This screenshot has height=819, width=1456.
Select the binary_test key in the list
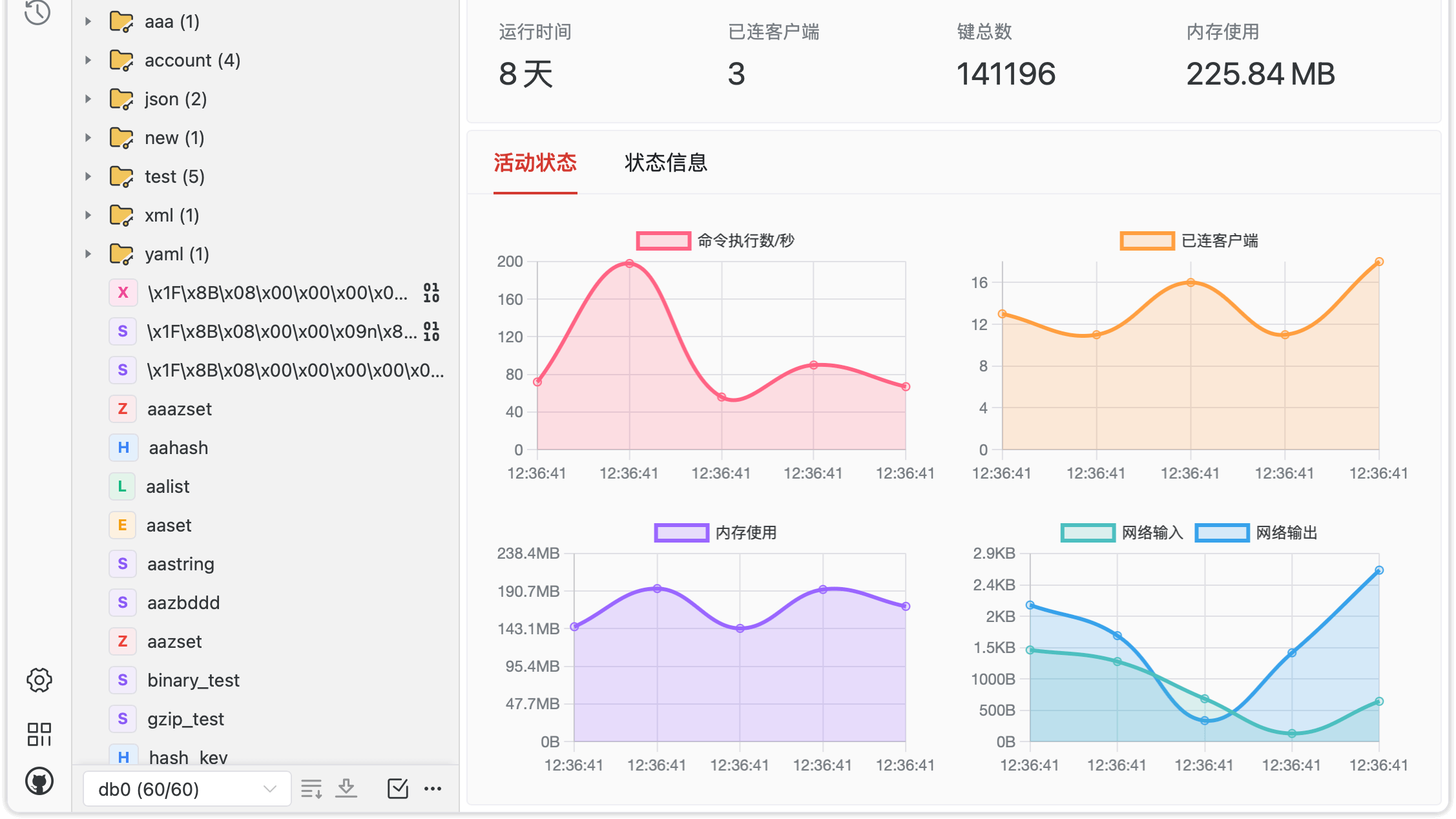coord(193,680)
